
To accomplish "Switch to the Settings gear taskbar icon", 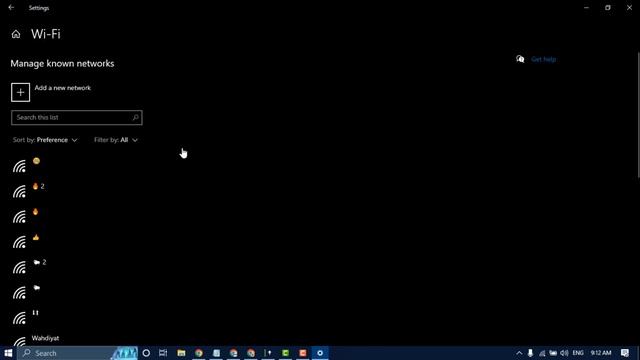I will 320,353.
